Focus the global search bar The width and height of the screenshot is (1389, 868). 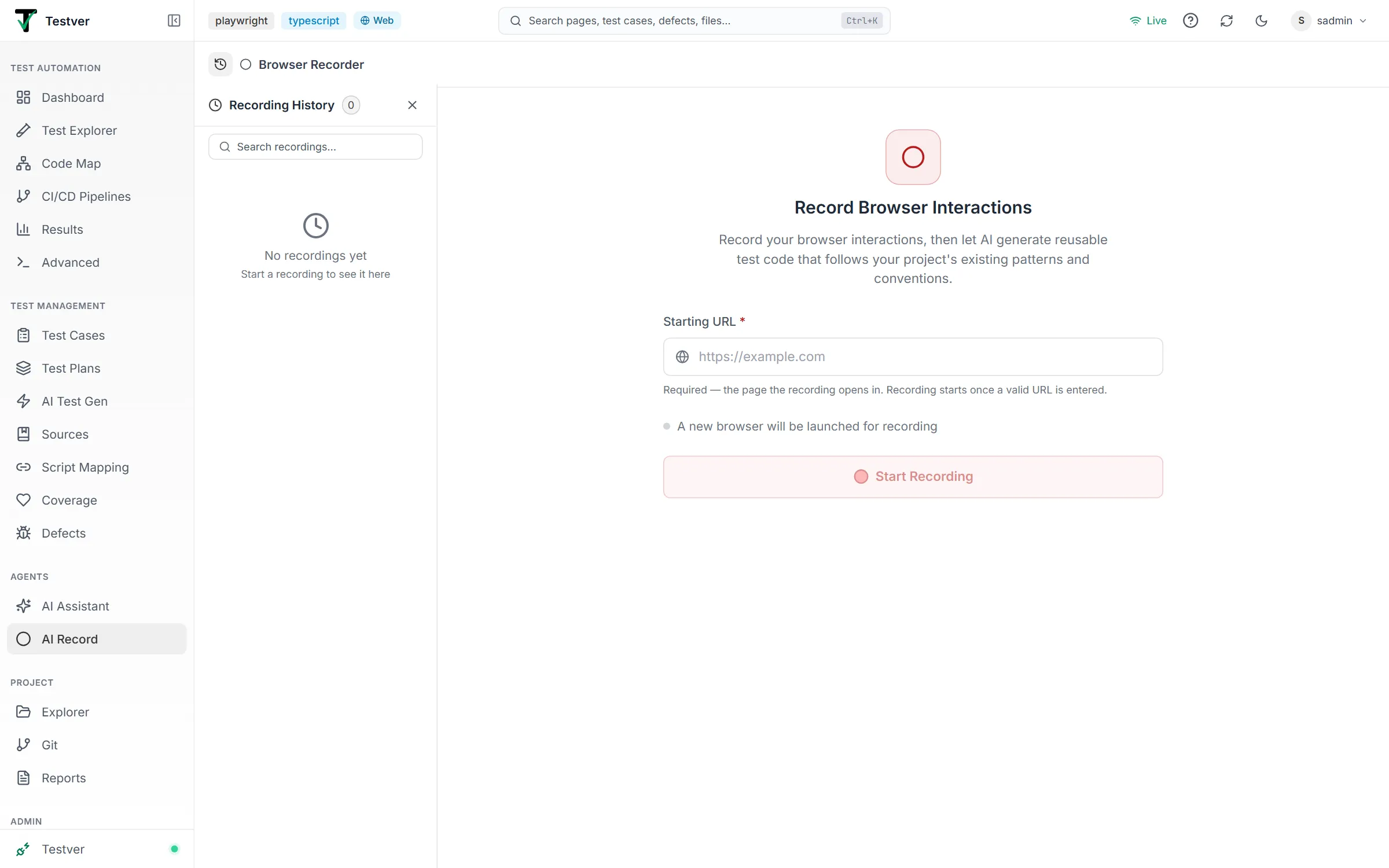(x=694, y=21)
